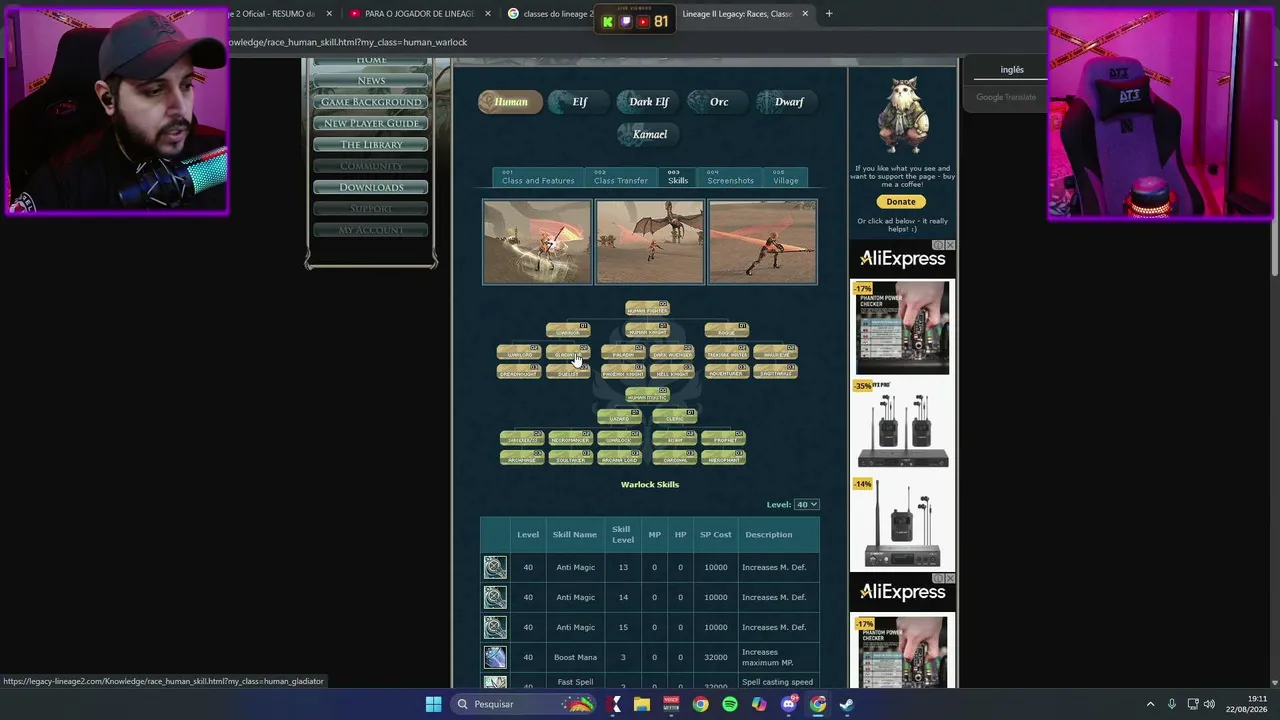Click the yellow Donate button
The image size is (1280, 720).
click(x=901, y=202)
